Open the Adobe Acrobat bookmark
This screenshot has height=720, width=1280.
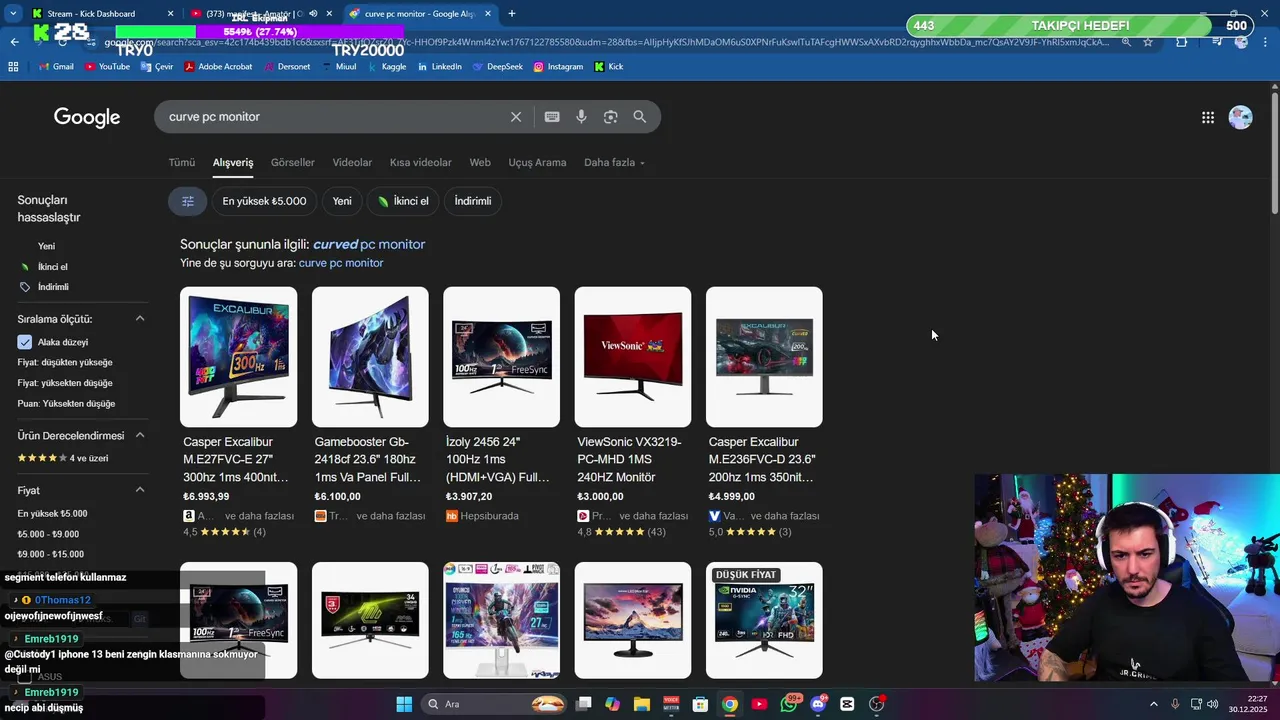click(218, 66)
